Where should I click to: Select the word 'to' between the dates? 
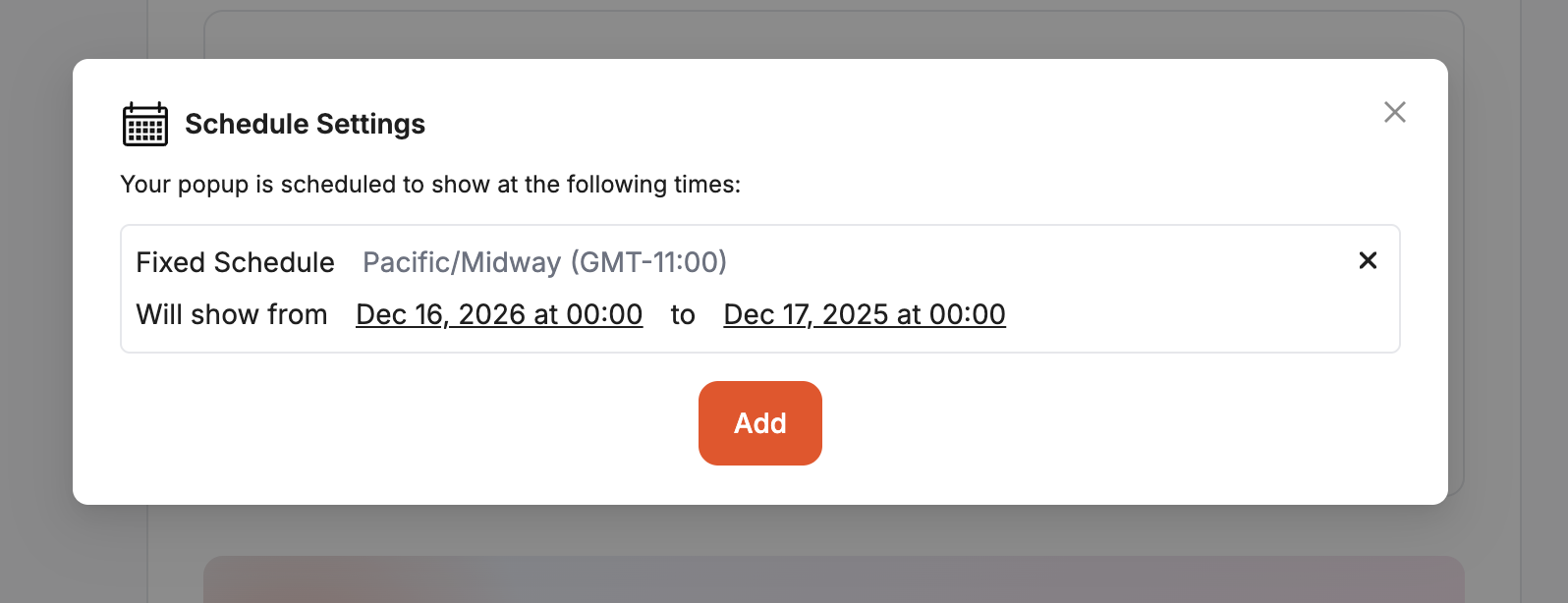pyautogui.click(x=682, y=314)
